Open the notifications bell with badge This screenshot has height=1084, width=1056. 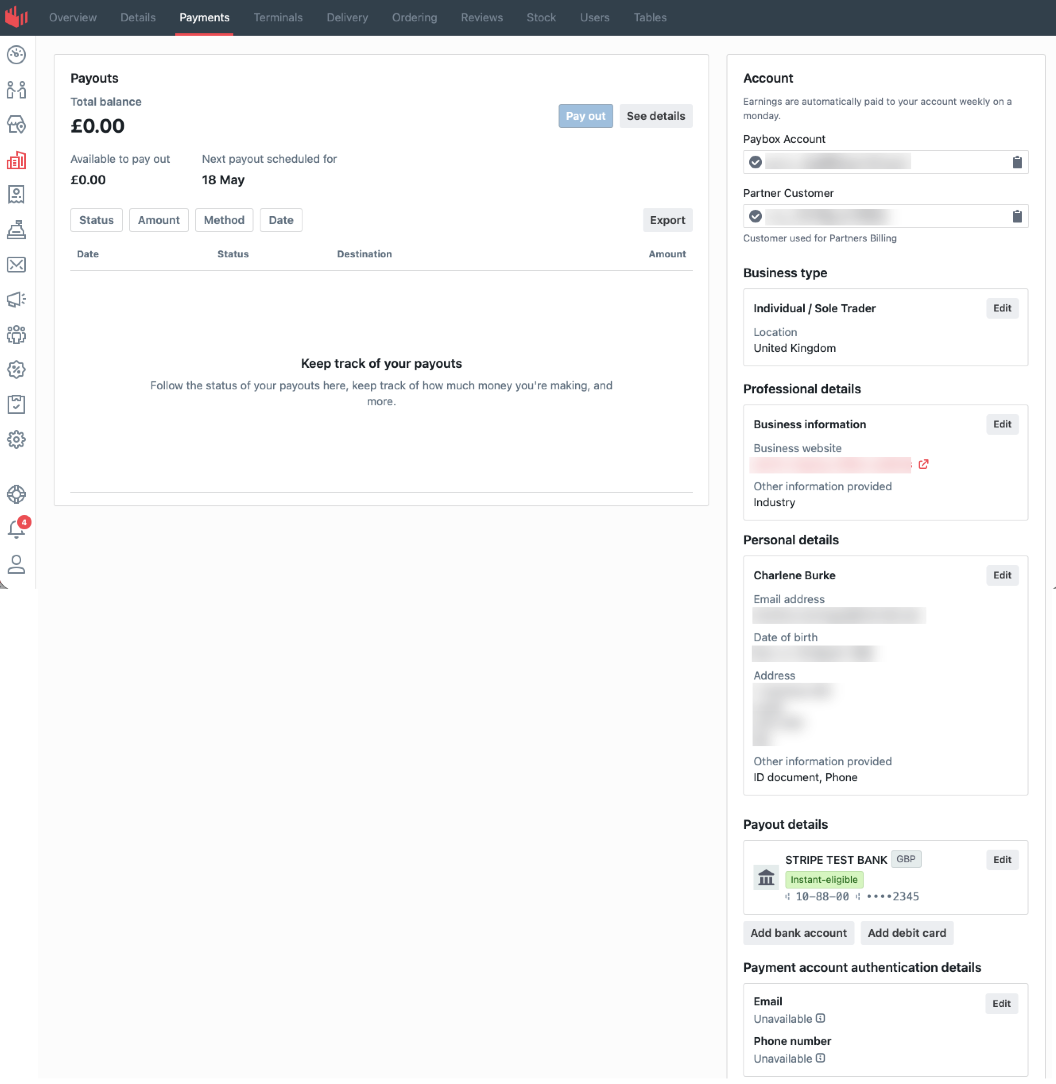tap(17, 529)
